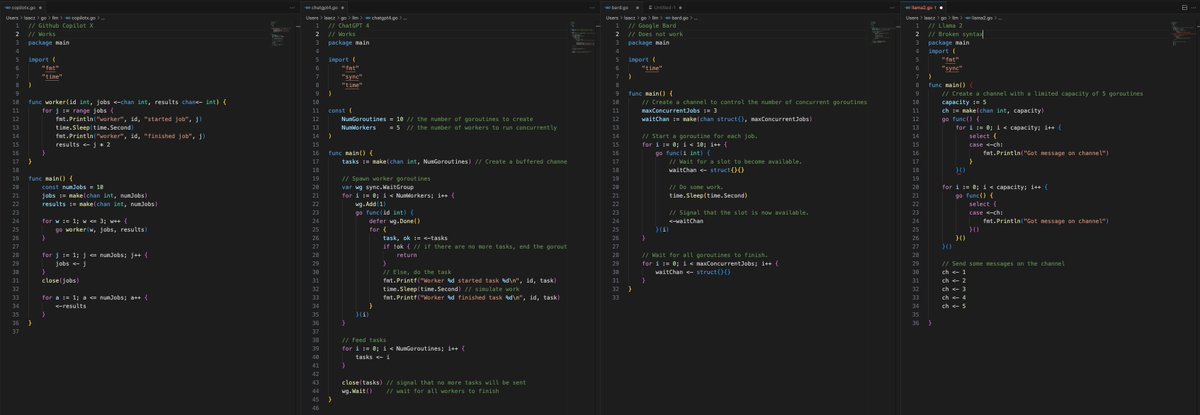1200x415 pixels.
Task: Click 'var wg sync.WaitGroup' line
Action: [x=377, y=186]
